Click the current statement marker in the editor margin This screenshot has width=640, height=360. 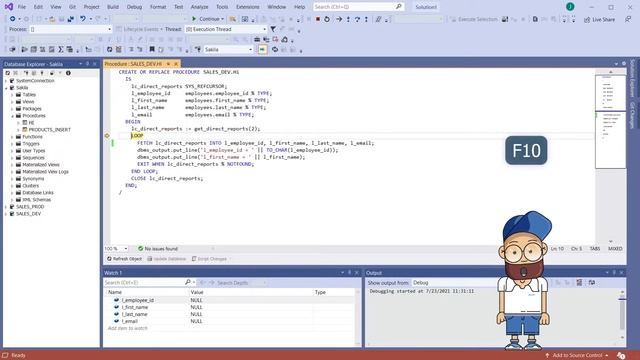tap(107, 136)
